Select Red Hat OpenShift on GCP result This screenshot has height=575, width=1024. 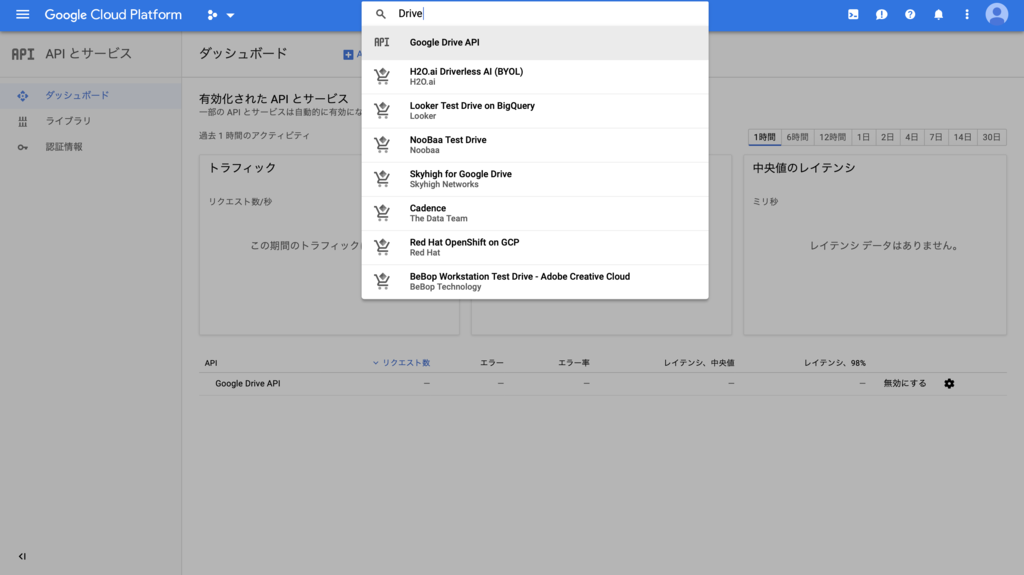535,247
